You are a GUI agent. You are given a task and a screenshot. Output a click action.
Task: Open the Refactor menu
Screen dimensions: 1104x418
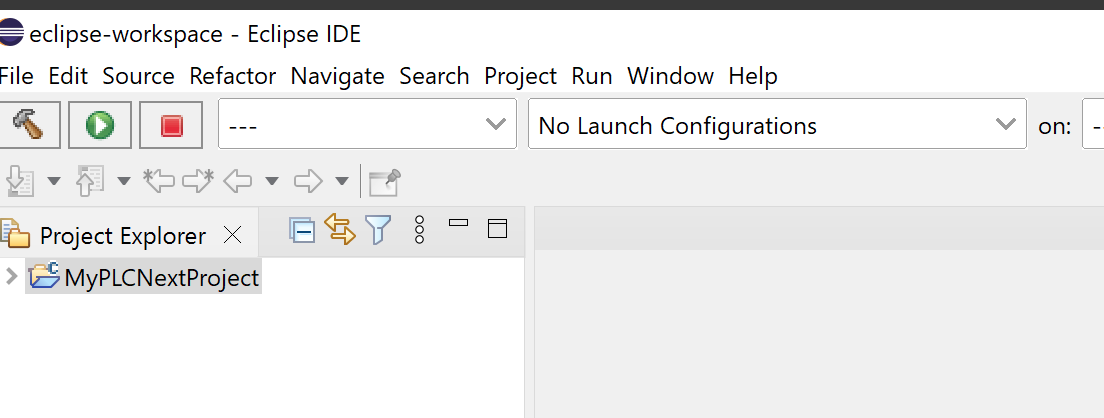click(232, 76)
